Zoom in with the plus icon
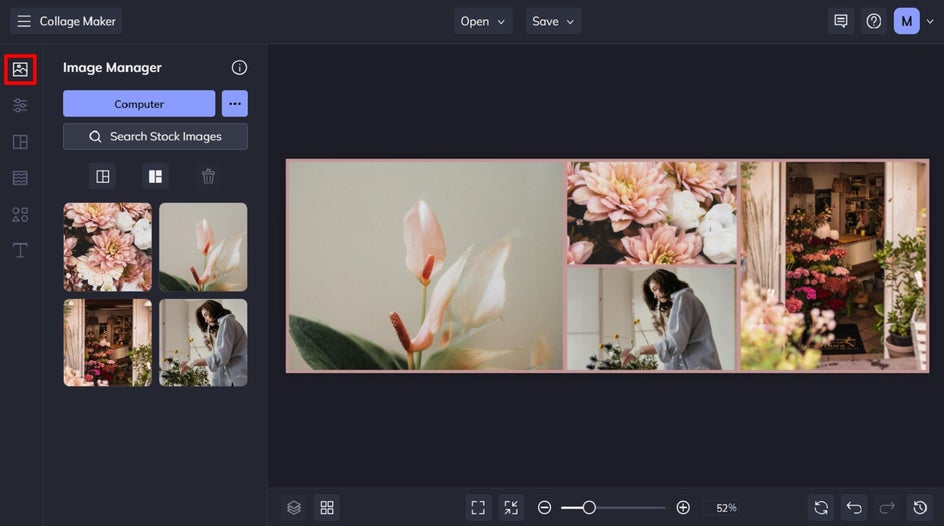The width and height of the screenshot is (944, 526). (x=683, y=507)
